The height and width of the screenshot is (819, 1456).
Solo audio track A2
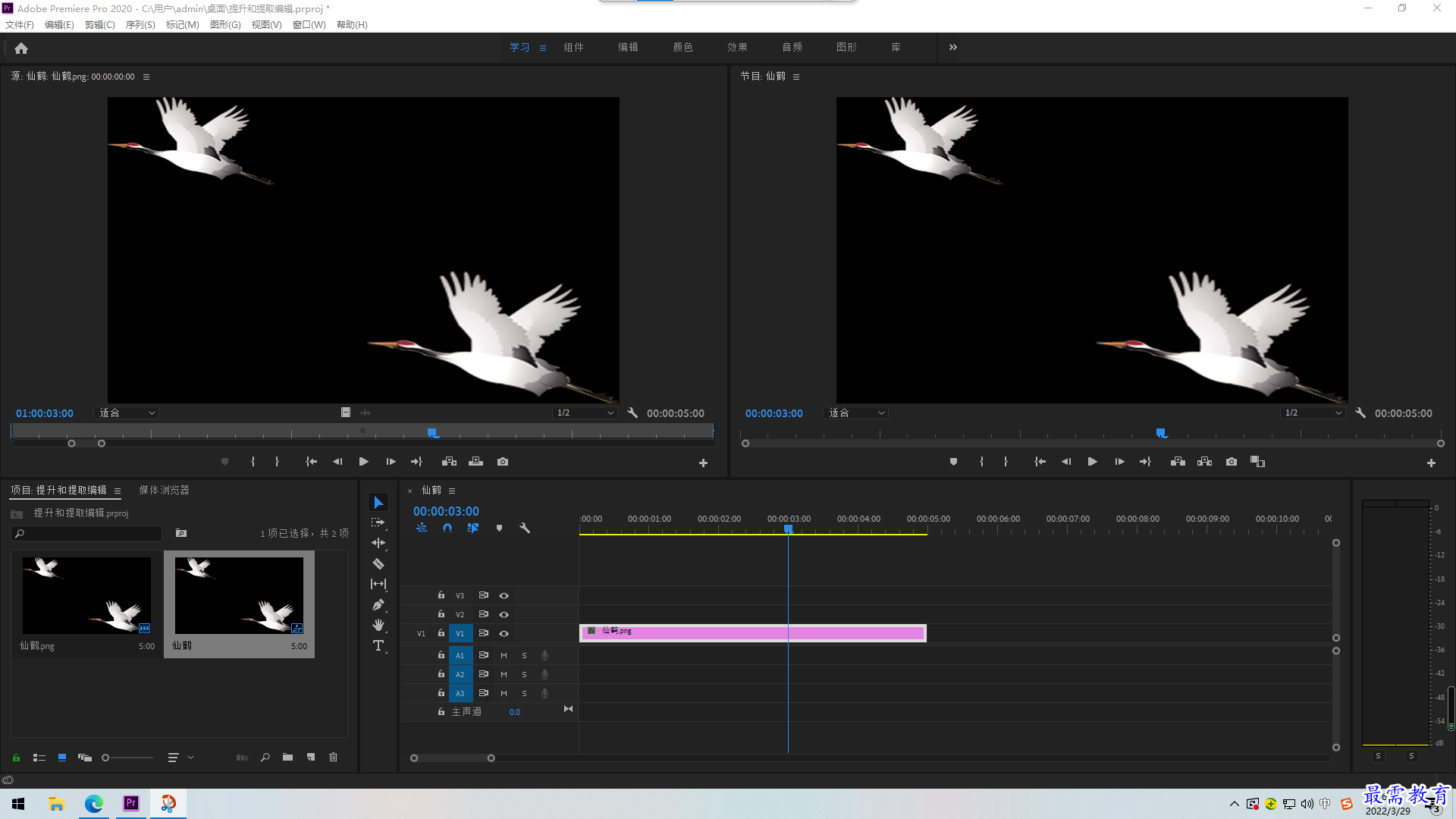click(524, 675)
